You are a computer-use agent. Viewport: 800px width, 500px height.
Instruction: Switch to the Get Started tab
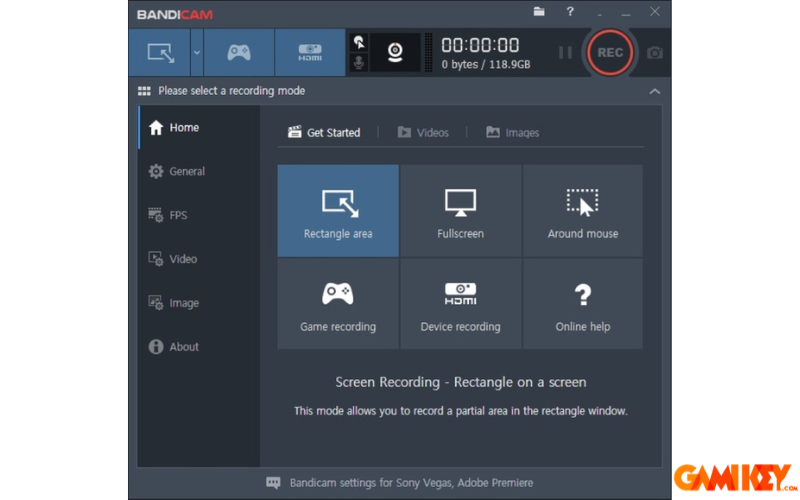[324, 133]
